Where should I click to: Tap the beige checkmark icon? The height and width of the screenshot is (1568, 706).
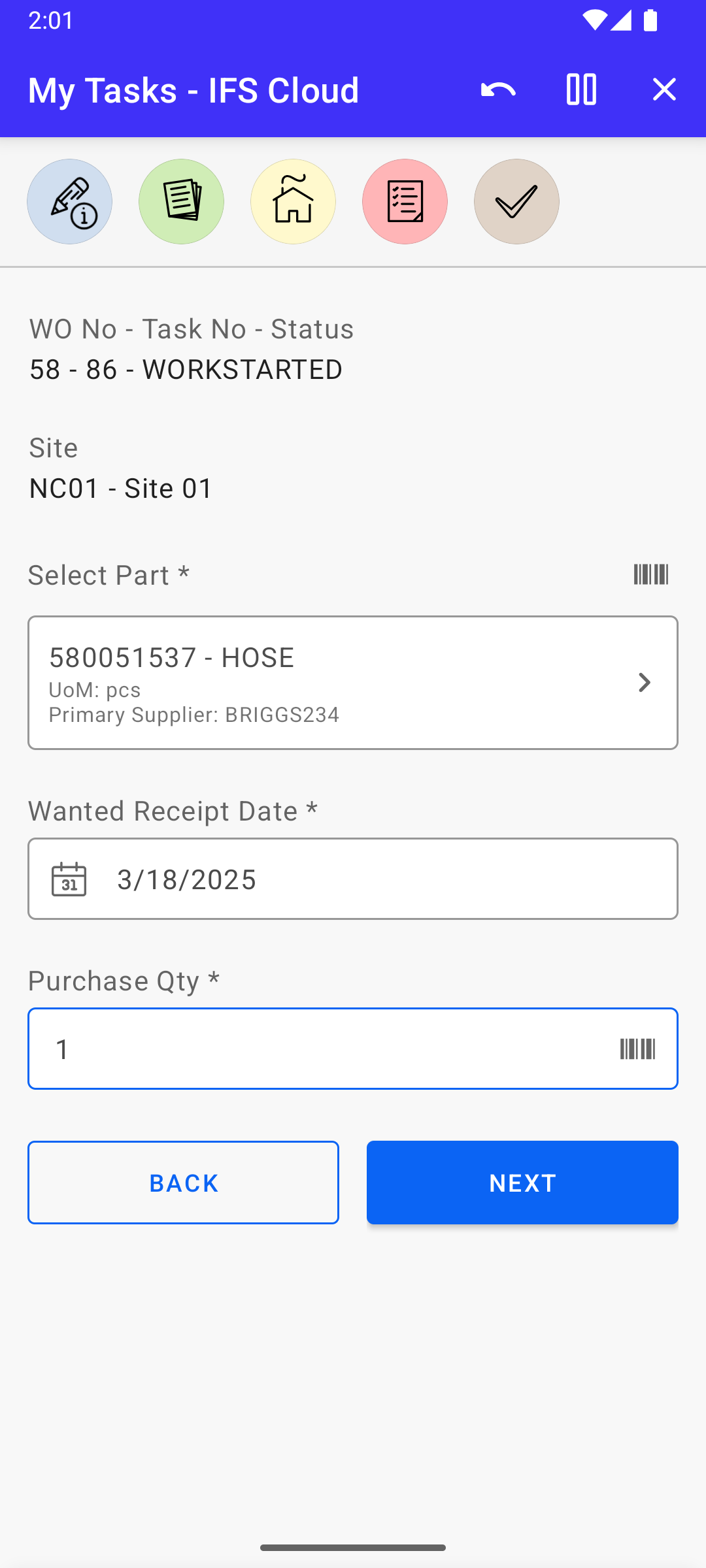pyautogui.click(x=516, y=202)
